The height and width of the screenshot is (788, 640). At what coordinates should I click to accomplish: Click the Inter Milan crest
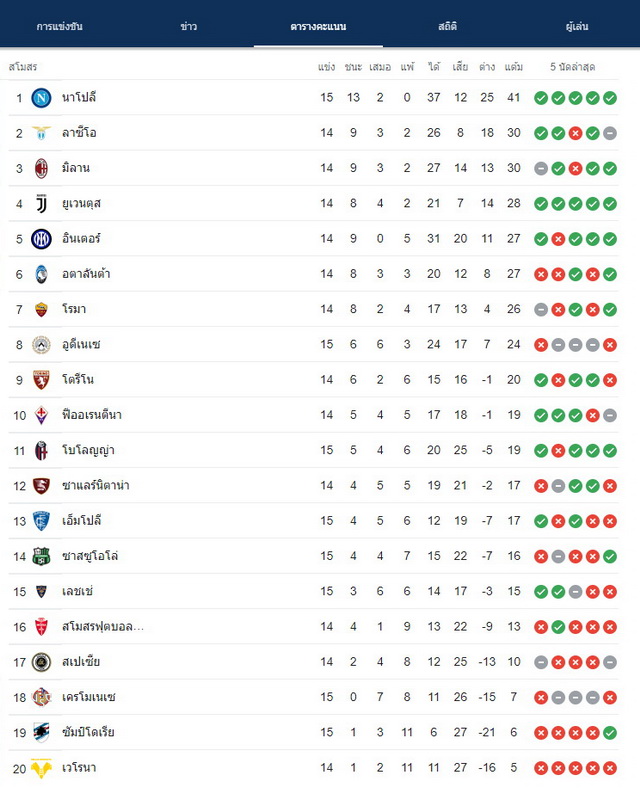pyautogui.click(x=41, y=239)
